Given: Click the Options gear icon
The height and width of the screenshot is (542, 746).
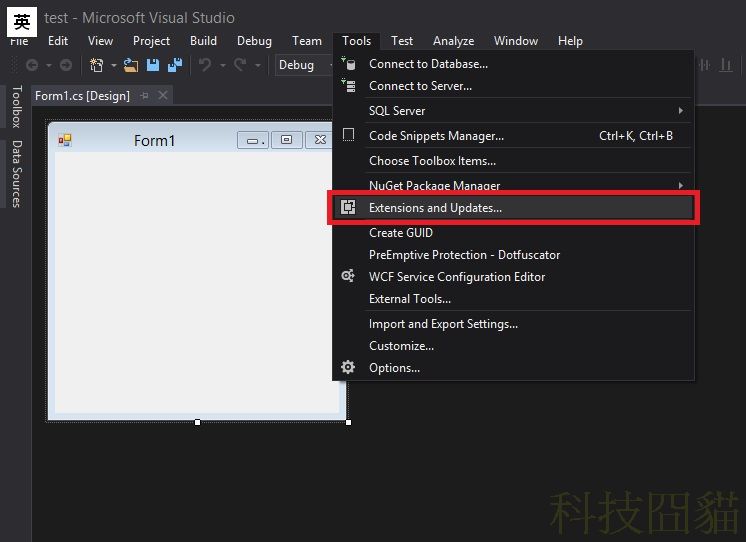Looking at the screenshot, I should (348, 367).
